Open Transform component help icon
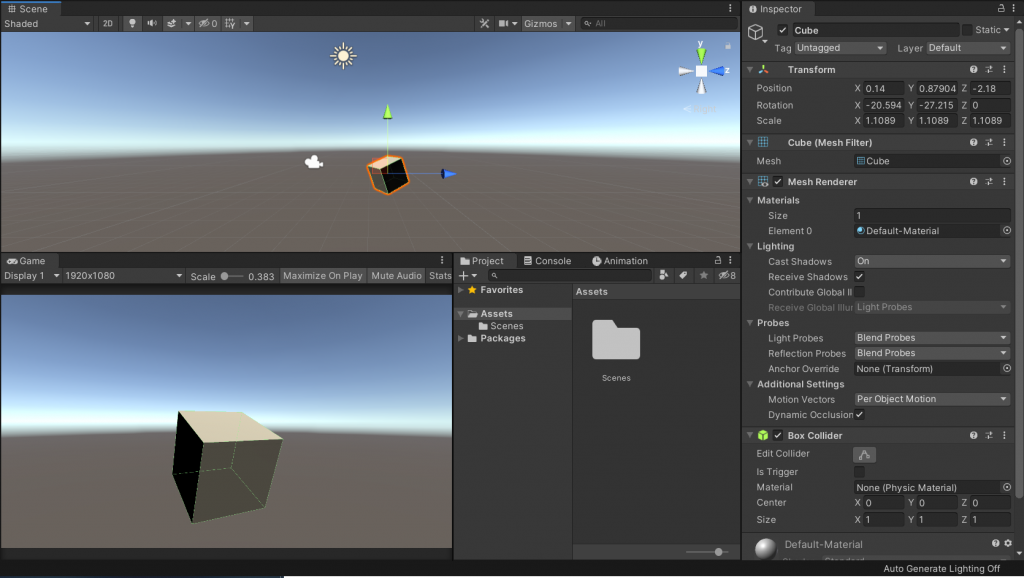 (x=973, y=69)
